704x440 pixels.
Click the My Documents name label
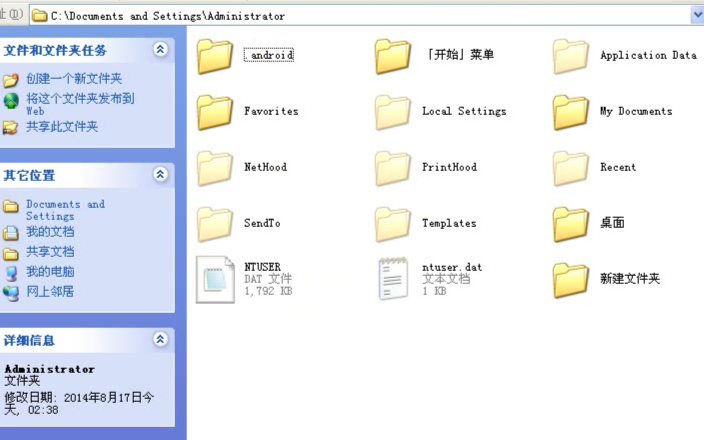click(x=636, y=111)
